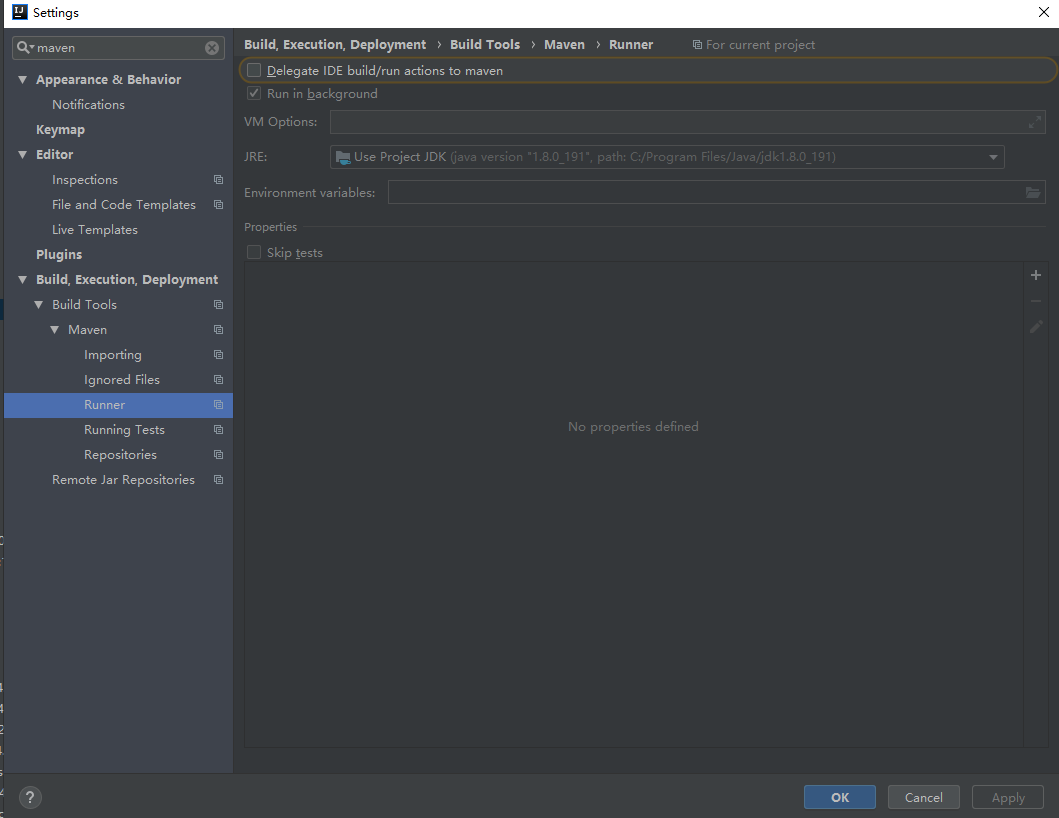
Task: Add a new Maven property with plus icon
Action: click(1035, 275)
